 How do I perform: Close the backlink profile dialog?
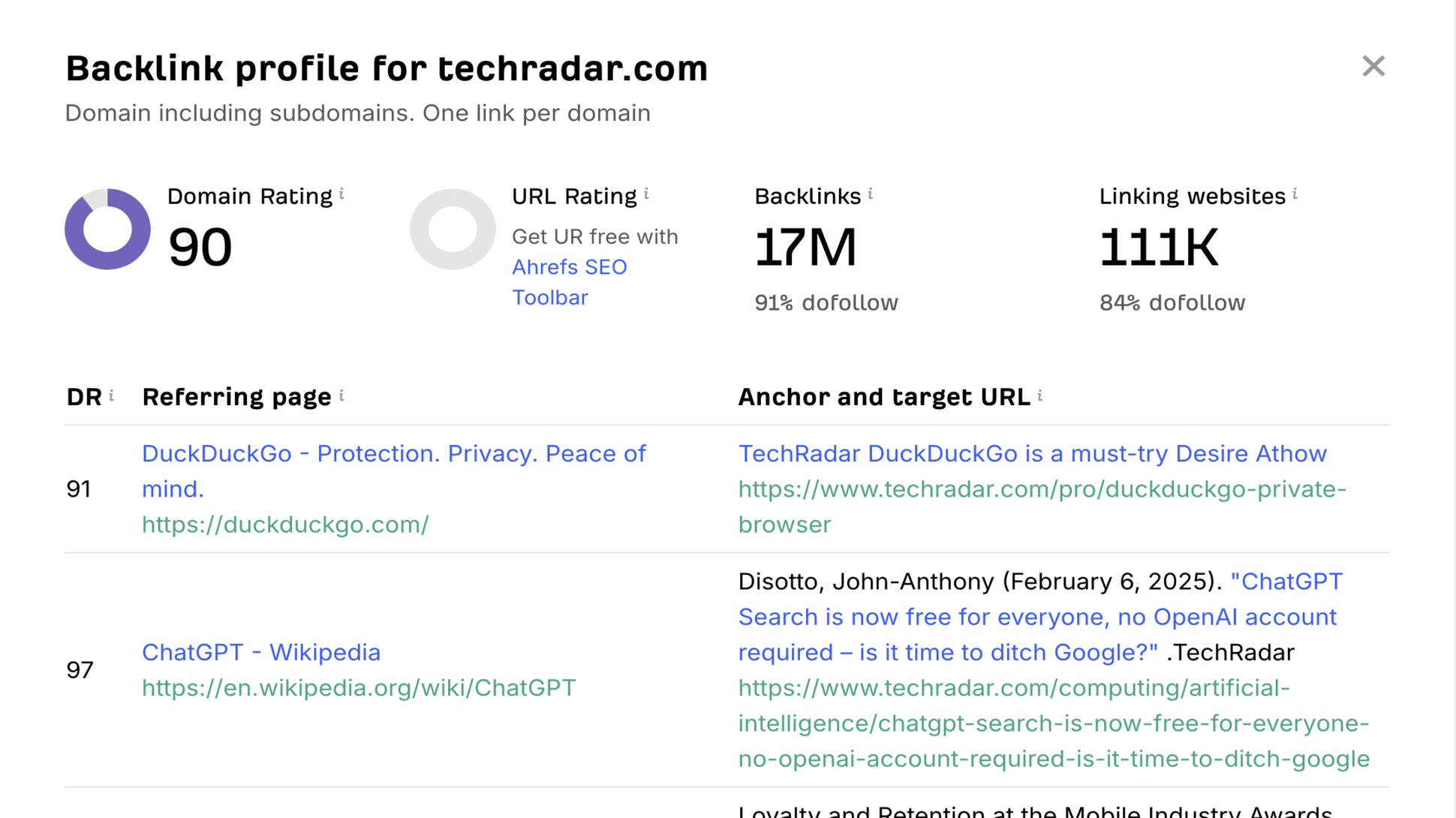1373,66
